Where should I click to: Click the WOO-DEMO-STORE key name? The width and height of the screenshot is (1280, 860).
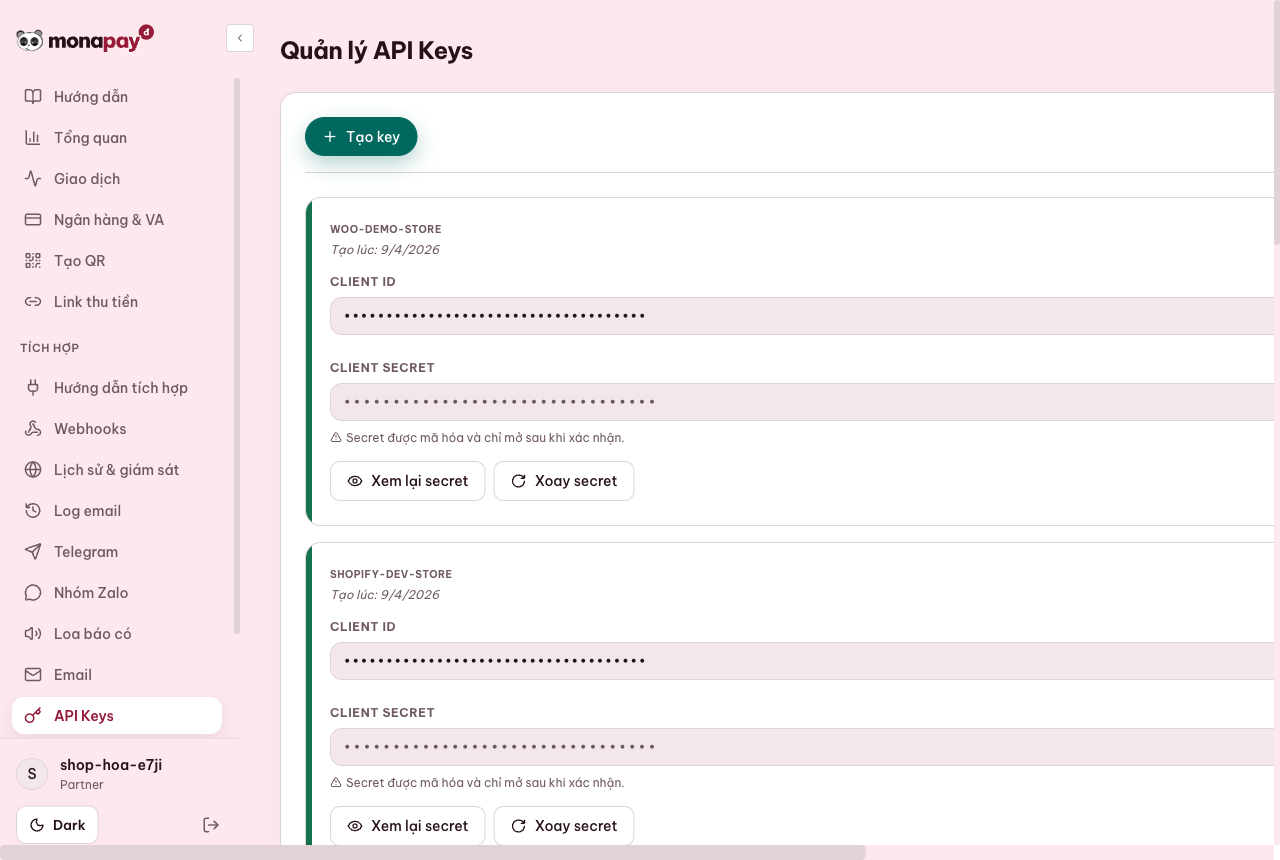pos(386,229)
